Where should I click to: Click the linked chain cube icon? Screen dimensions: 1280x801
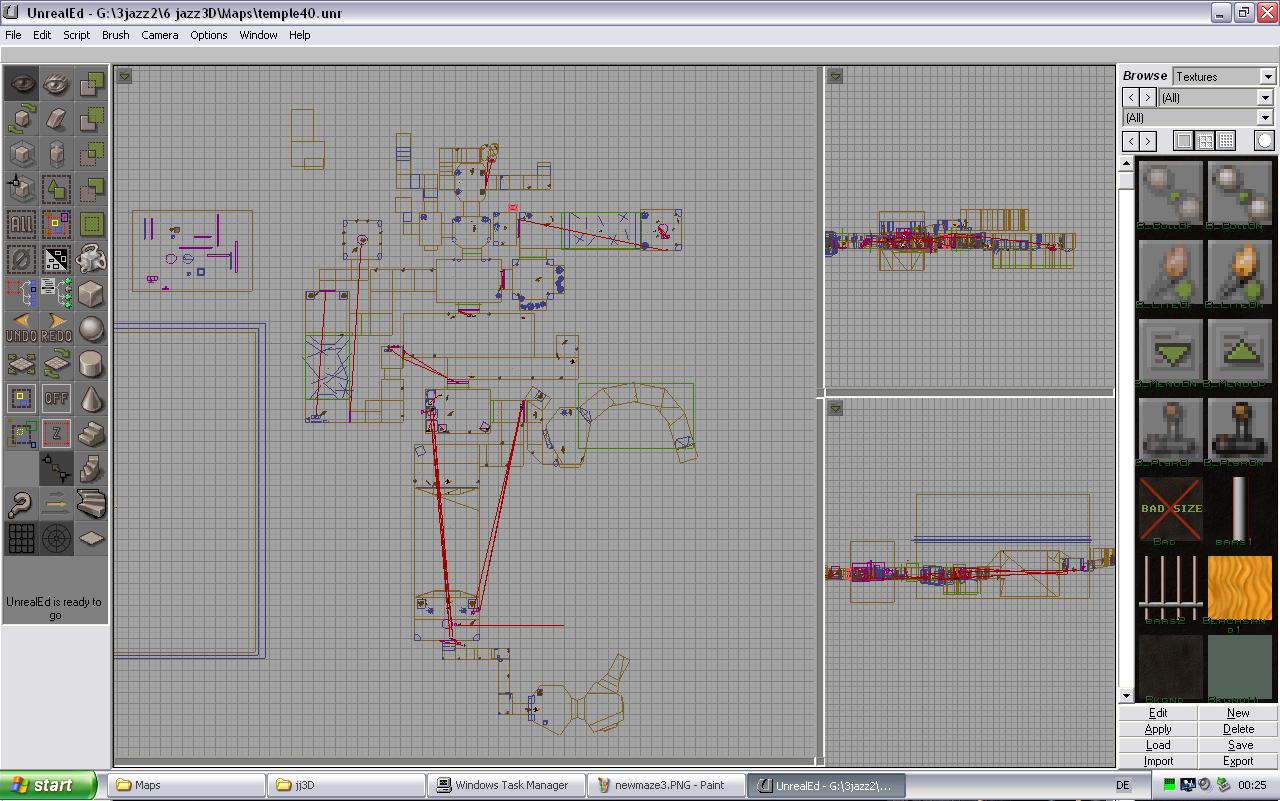(x=91, y=261)
